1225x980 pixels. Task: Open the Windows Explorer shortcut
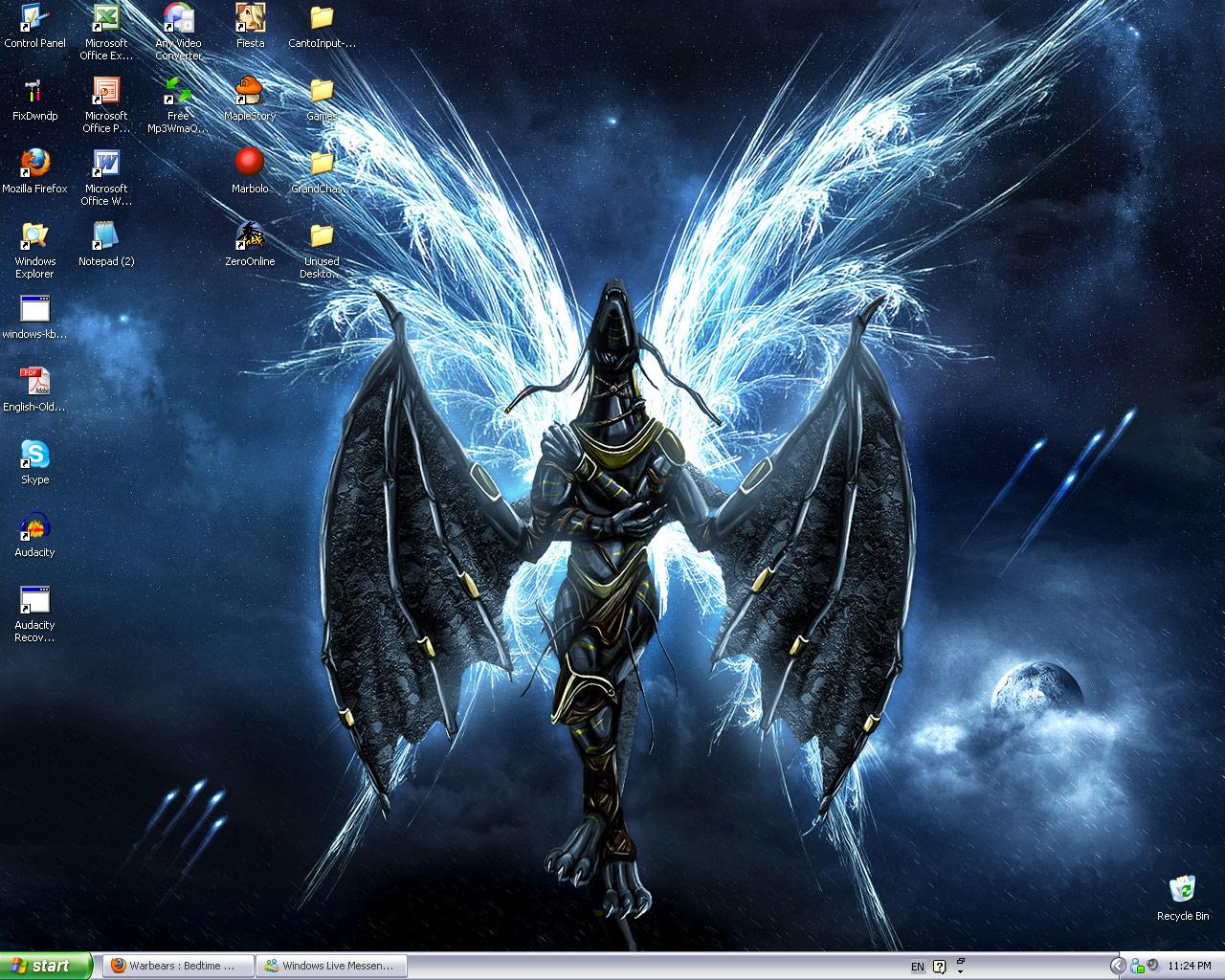click(34, 250)
